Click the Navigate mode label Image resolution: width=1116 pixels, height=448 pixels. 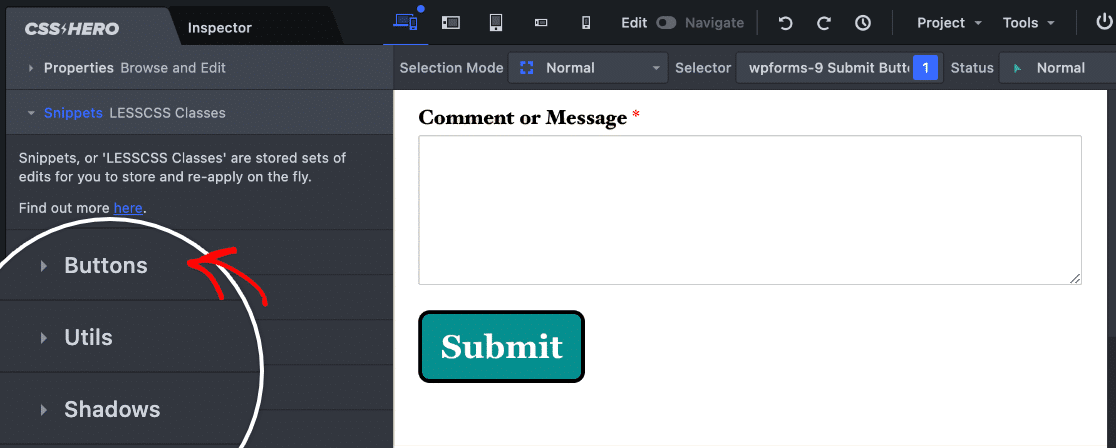tap(715, 23)
